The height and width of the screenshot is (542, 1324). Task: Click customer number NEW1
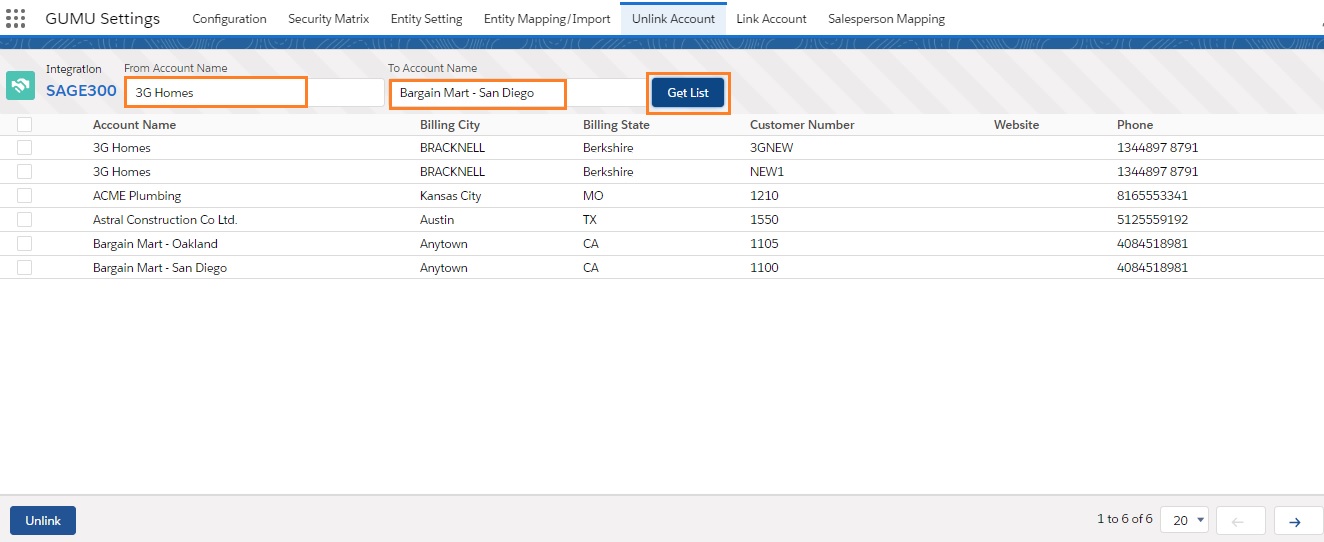point(767,172)
